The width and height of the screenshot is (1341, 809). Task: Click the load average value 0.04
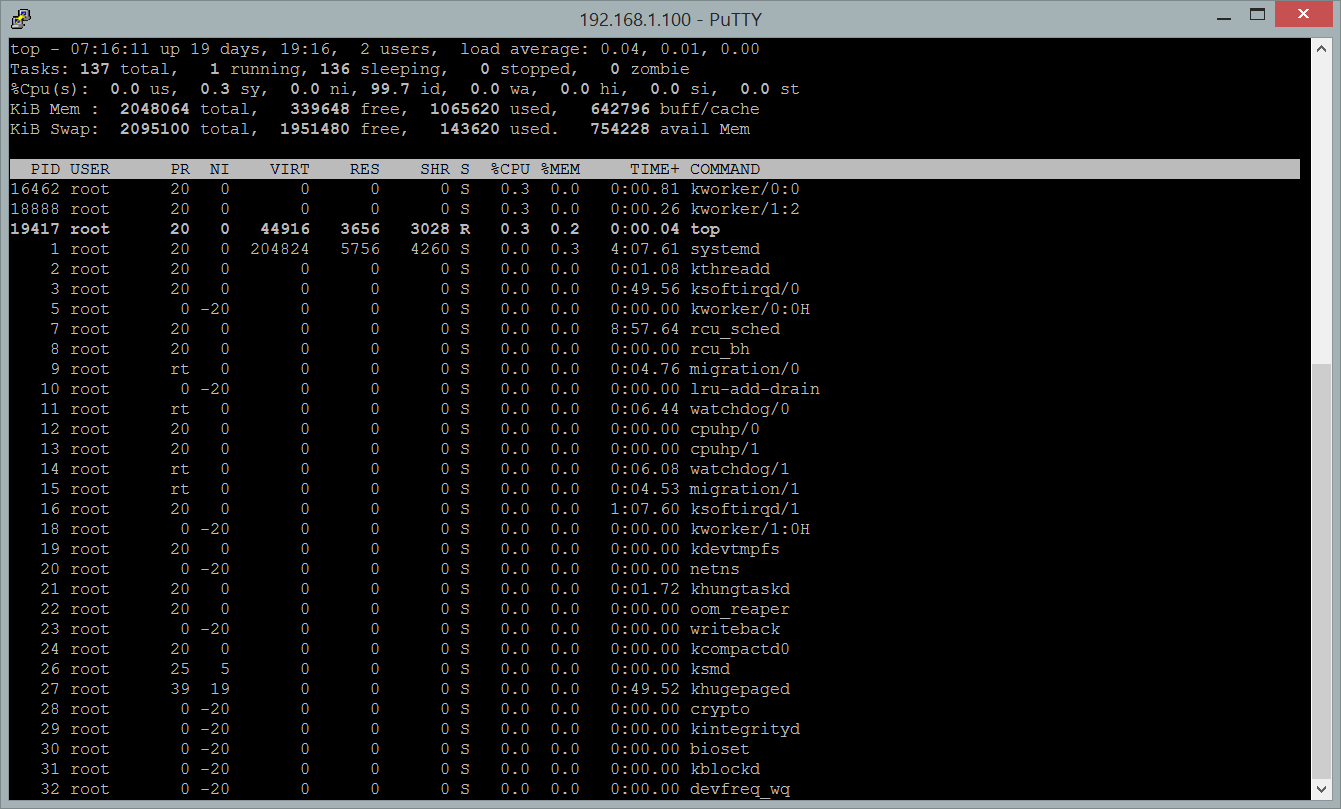pos(620,49)
